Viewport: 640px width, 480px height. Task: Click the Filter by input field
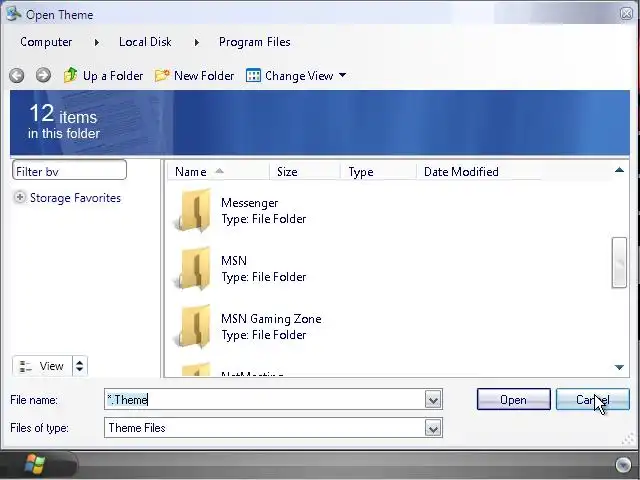[x=69, y=170]
